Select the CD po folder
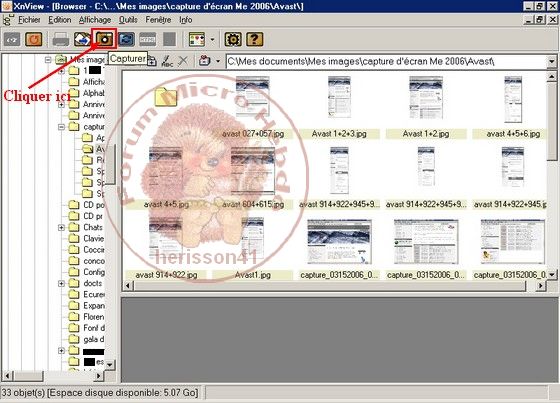This screenshot has height=403, width=560. click(x=86, y=205)
